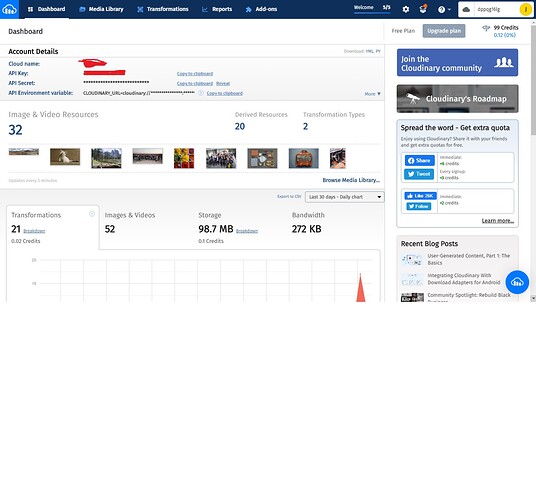536x500 pixels.
Task: Click the red spike on the chart
Action: click(x=361, y=289)
